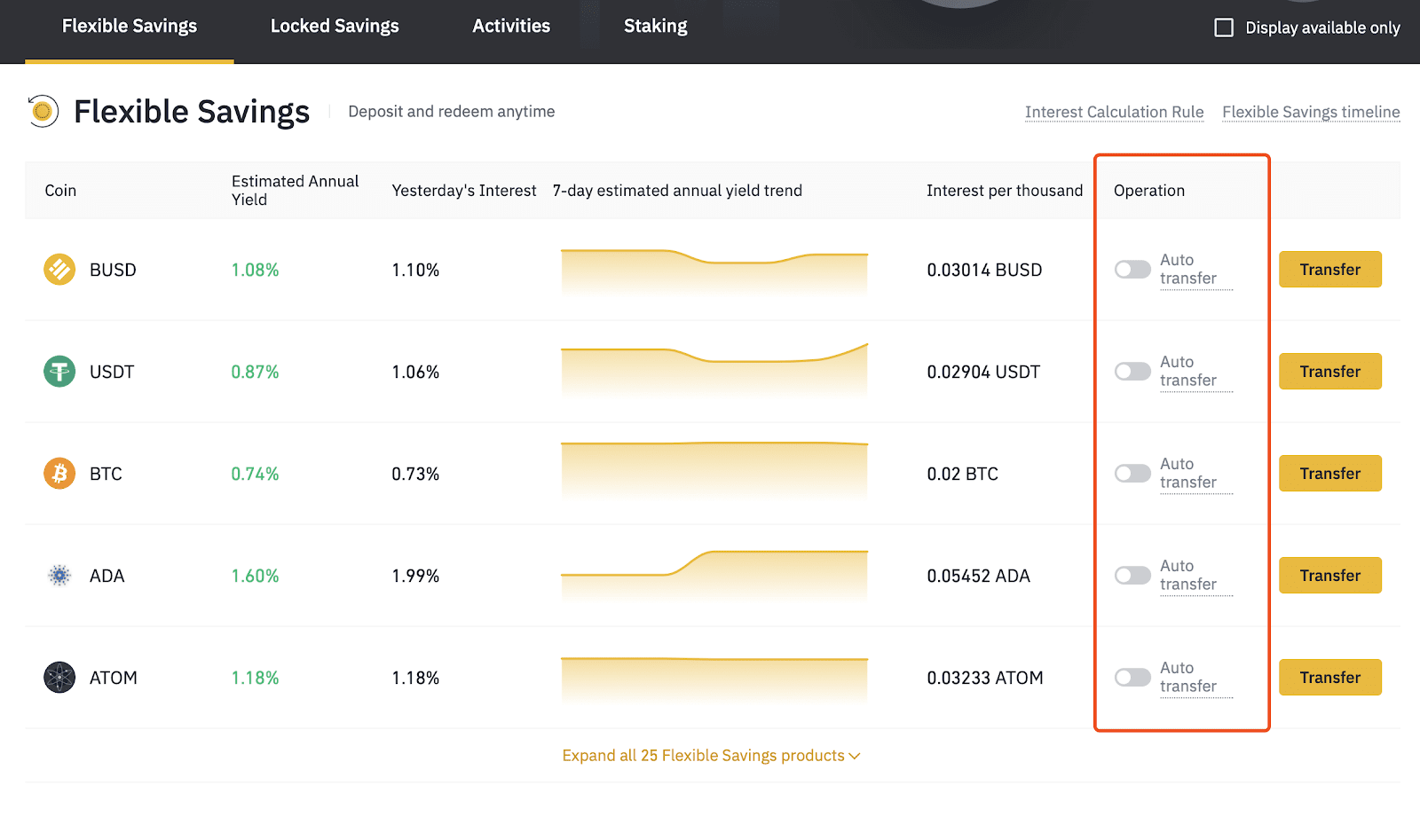This screenshot has width=1420, height=840.
Task: Open Interest Calculation Rule link
Action: (1115, 112)
